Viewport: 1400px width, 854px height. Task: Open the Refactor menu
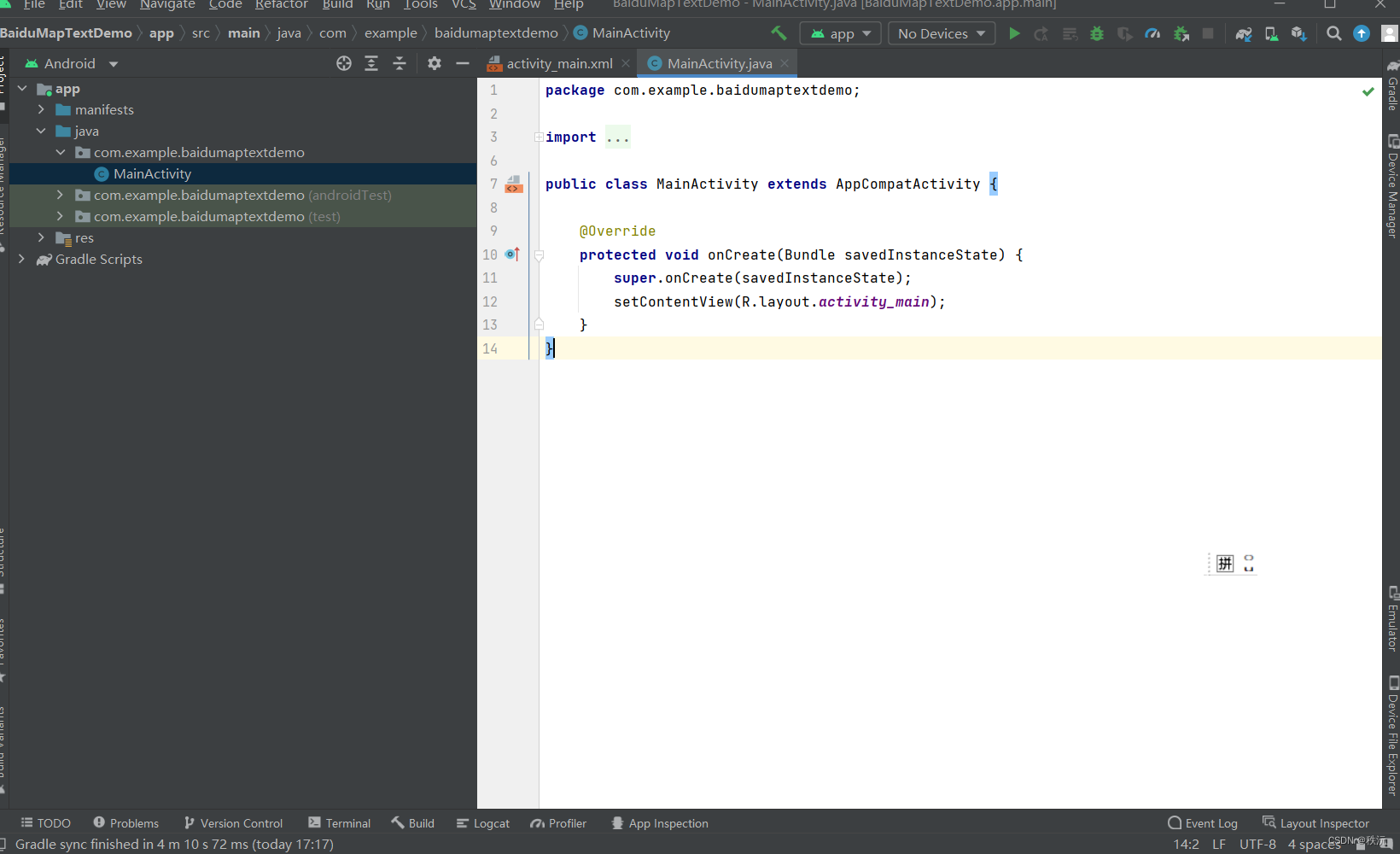(x=281, y=4)
